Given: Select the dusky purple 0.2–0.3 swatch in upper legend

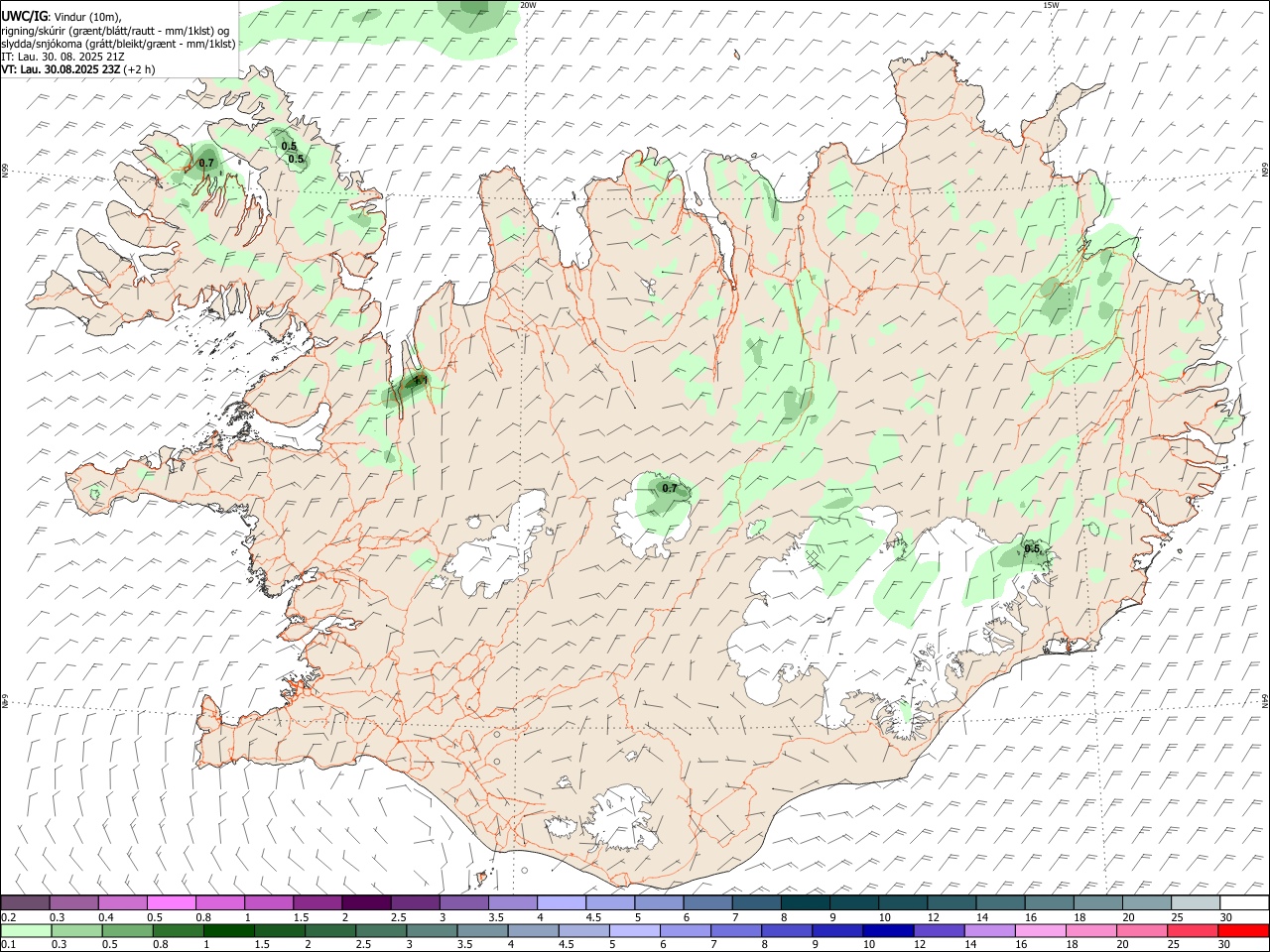Looking at the screenshot, I should [25, 903].
